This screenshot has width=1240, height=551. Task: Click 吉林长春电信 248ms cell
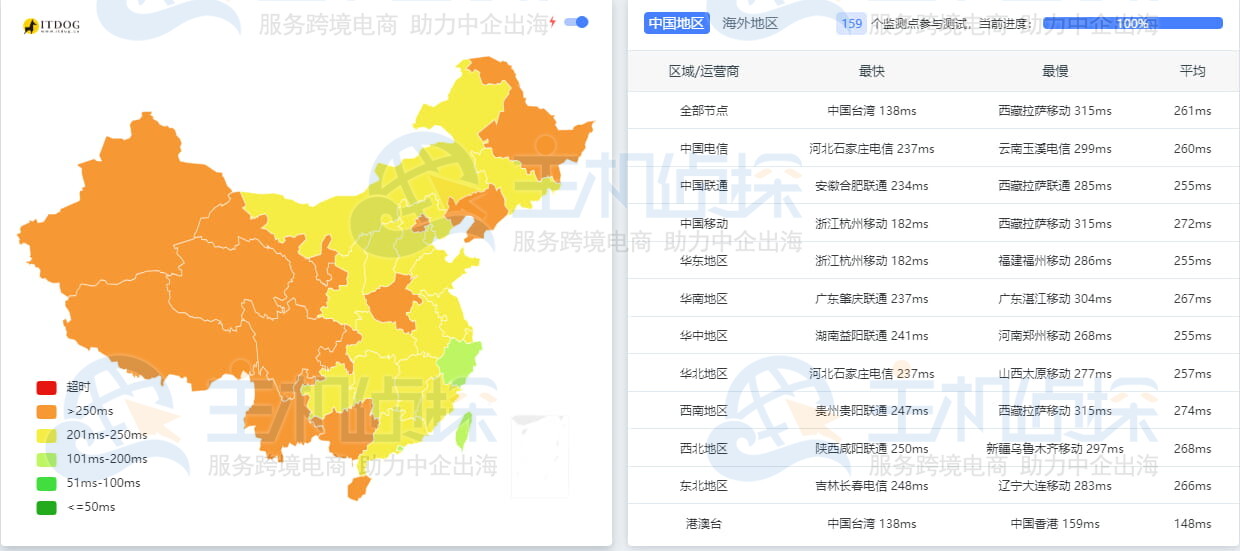872,486
